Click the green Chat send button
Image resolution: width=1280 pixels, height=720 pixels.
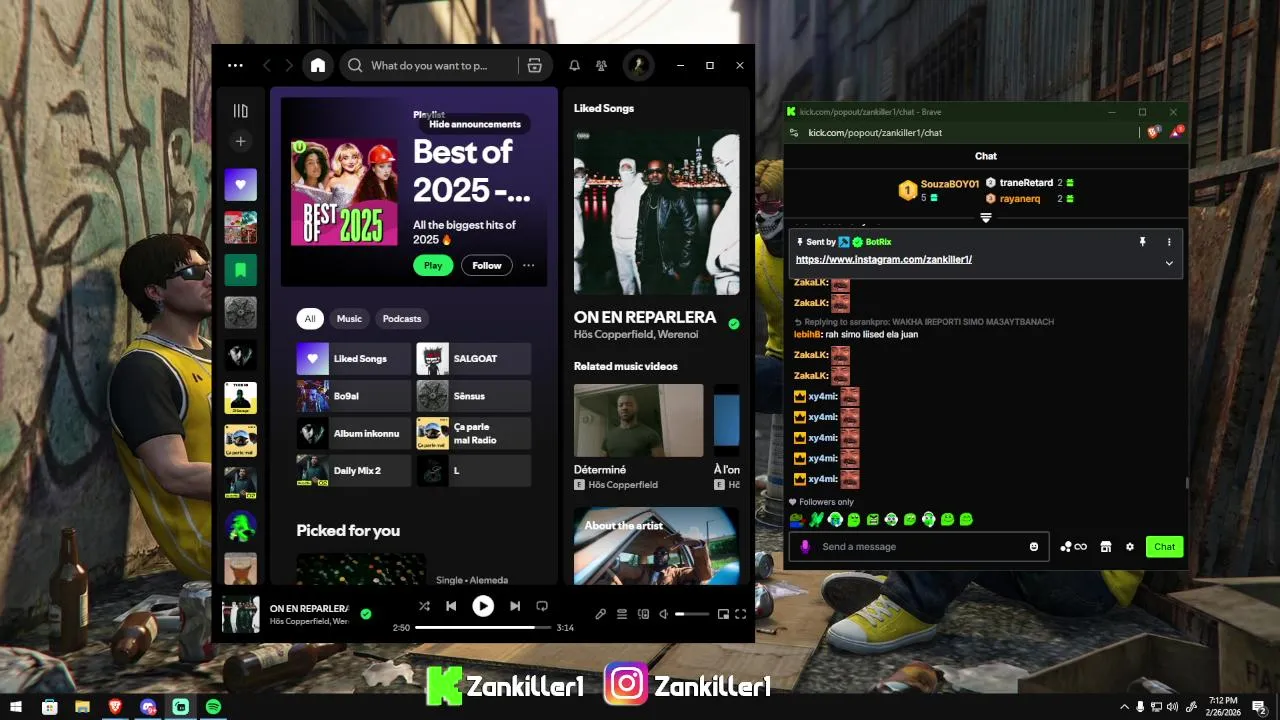[x=1165, y=546]
